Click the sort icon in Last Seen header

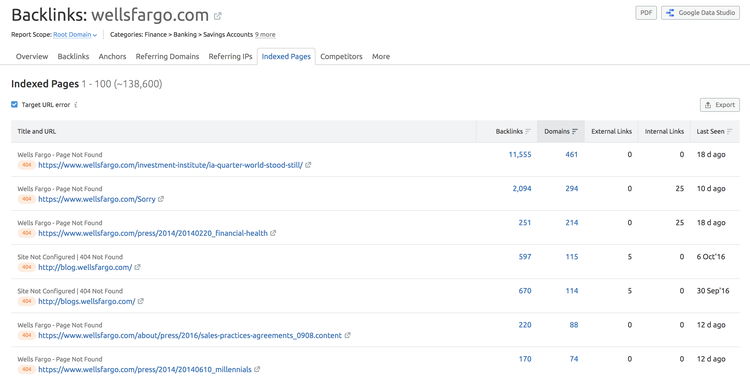[x=729, y=132]
